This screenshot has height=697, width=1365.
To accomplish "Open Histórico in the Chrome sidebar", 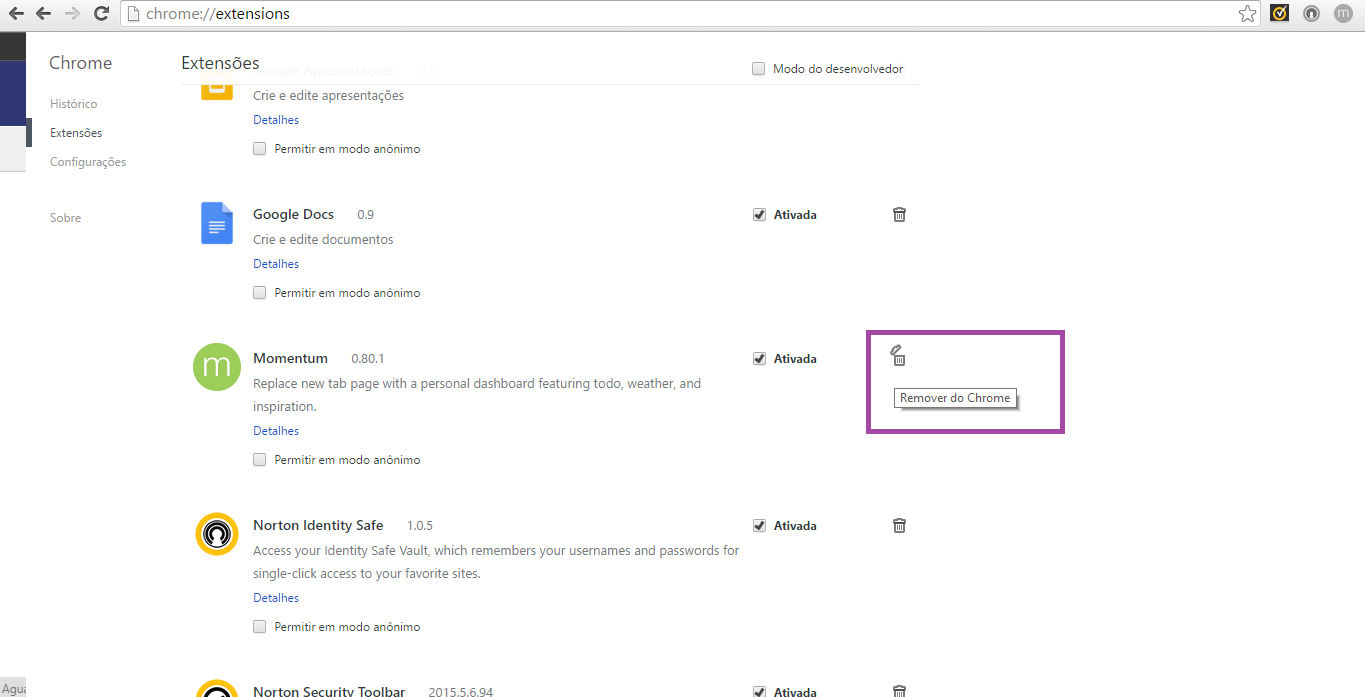I will coord(74,104).
